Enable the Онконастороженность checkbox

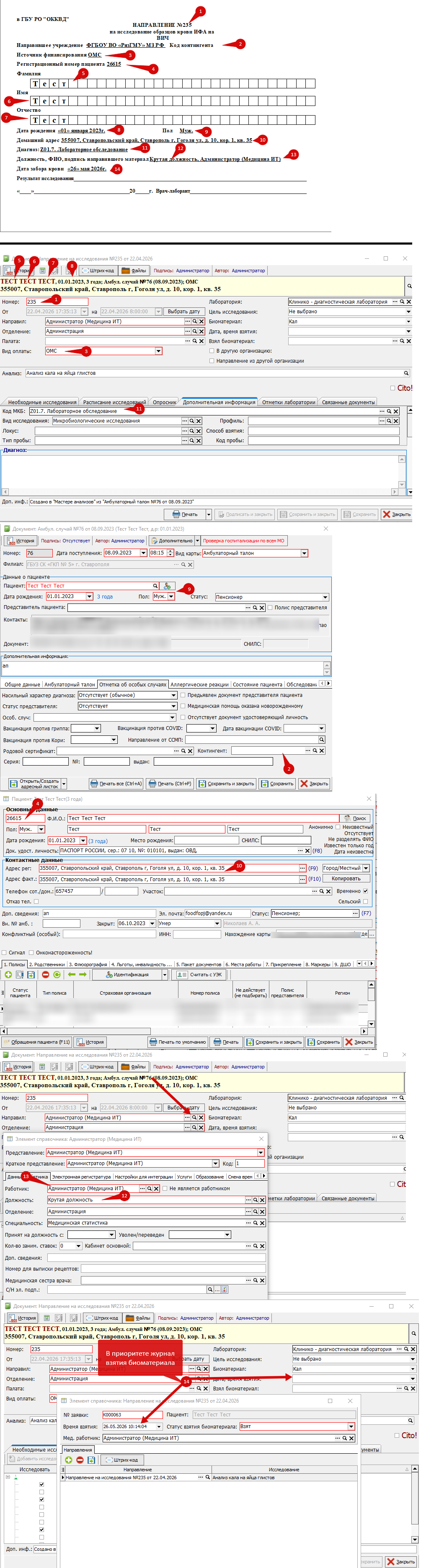point(32,953)
